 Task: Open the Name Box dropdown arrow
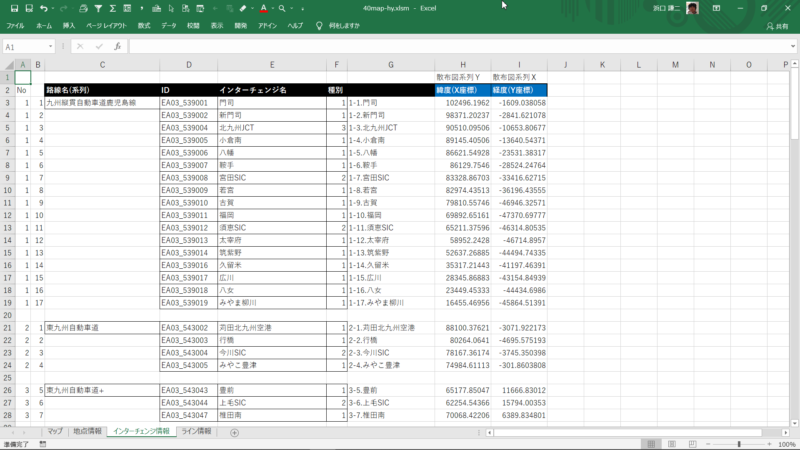(x=50, y=47)
